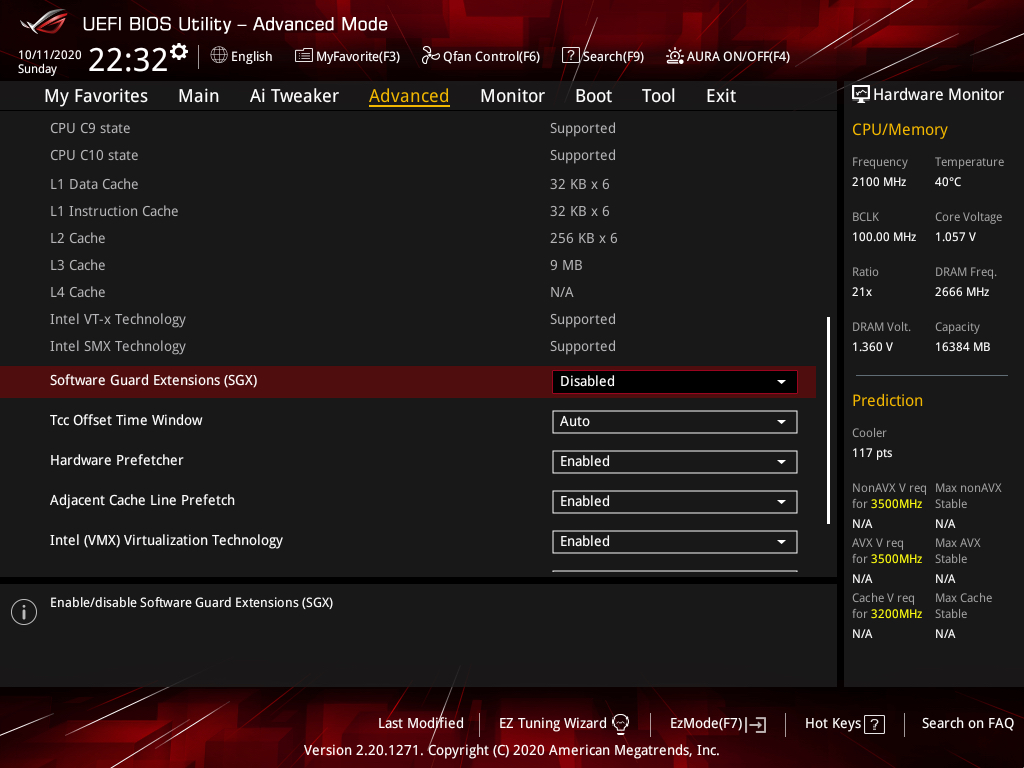Switch to the Main tab

click(x=199, y=96)
